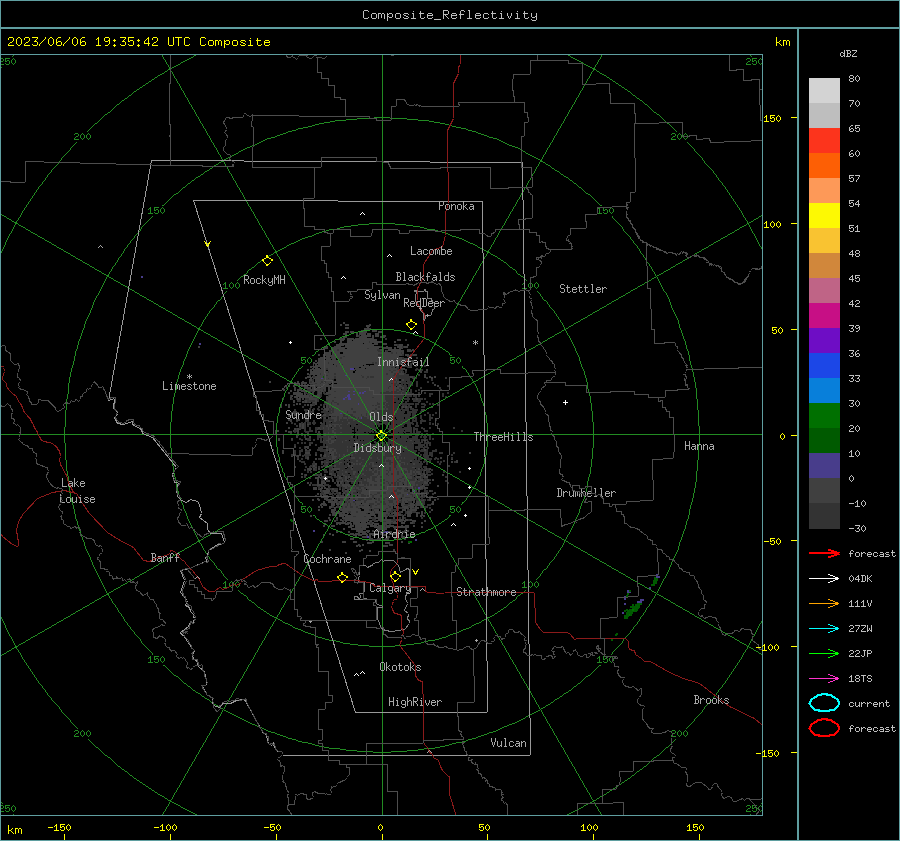Pick the bright yellow 51-54 dBZ swatch
The width and height of the screenshot is (900, 841).
pos(824,216)
